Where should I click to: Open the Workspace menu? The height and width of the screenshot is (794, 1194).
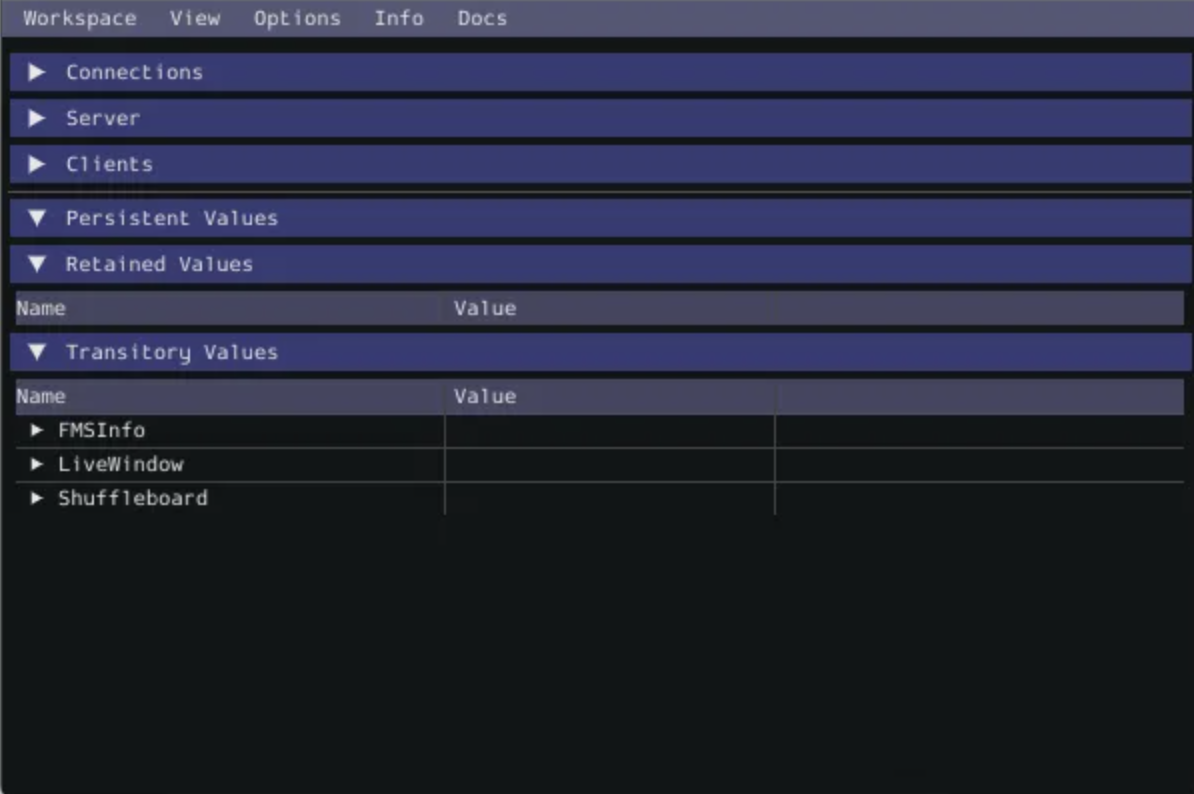click(79, 18)
